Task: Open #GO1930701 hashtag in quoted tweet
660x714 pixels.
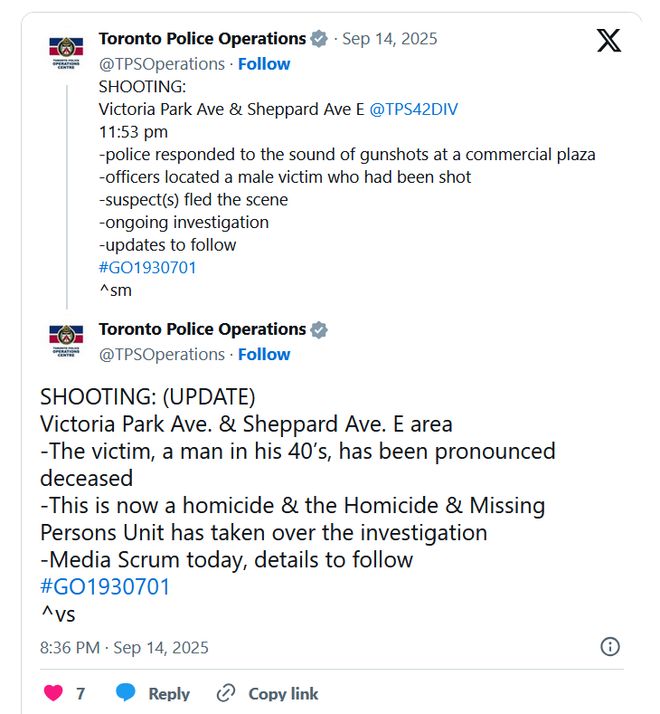Action: pyautogui.click(x=148, y=268)
